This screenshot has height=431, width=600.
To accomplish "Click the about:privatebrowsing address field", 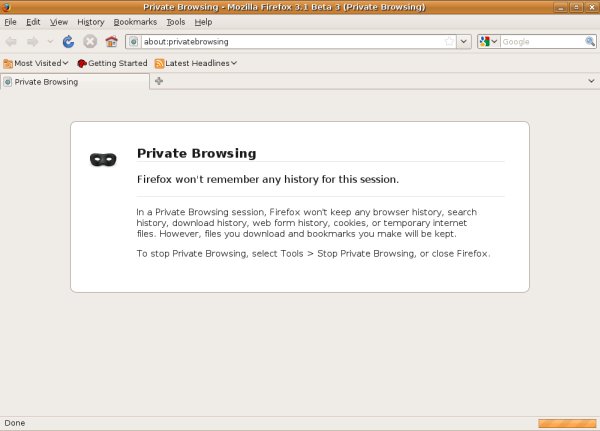I will click(293, 41).
